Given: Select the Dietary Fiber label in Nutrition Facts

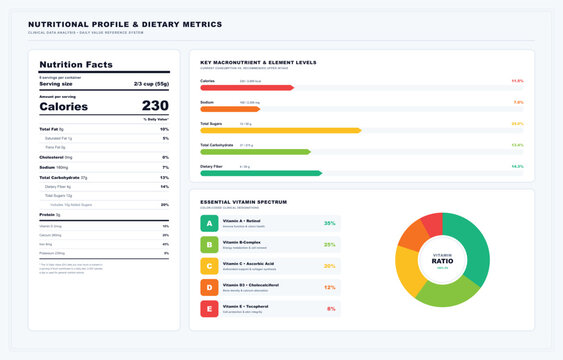Looking at the screenshot, I should pyautogui.click(x=57, y=187).
